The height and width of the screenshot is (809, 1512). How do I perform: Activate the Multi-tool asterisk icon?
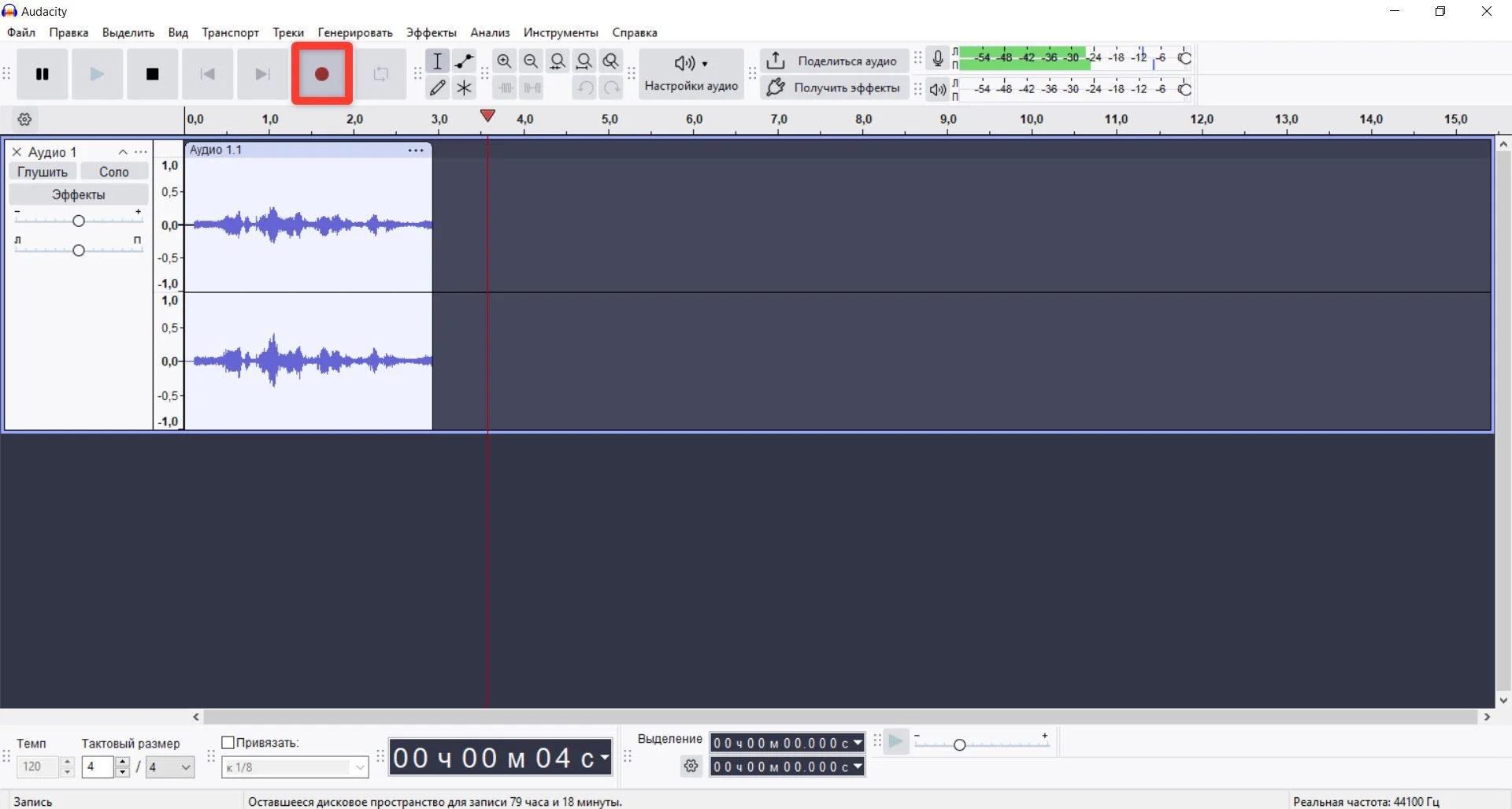pyautogui.click(x=464, y=87)
